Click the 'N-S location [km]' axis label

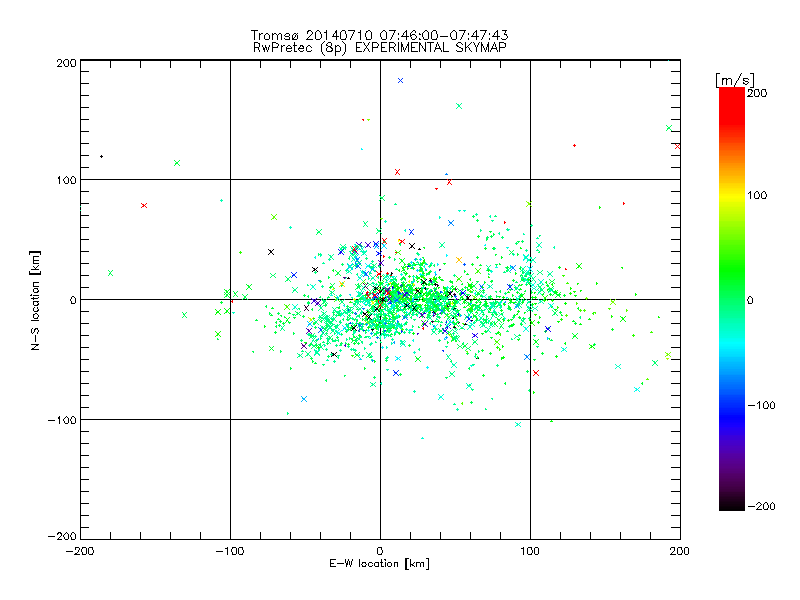(35, 300)
